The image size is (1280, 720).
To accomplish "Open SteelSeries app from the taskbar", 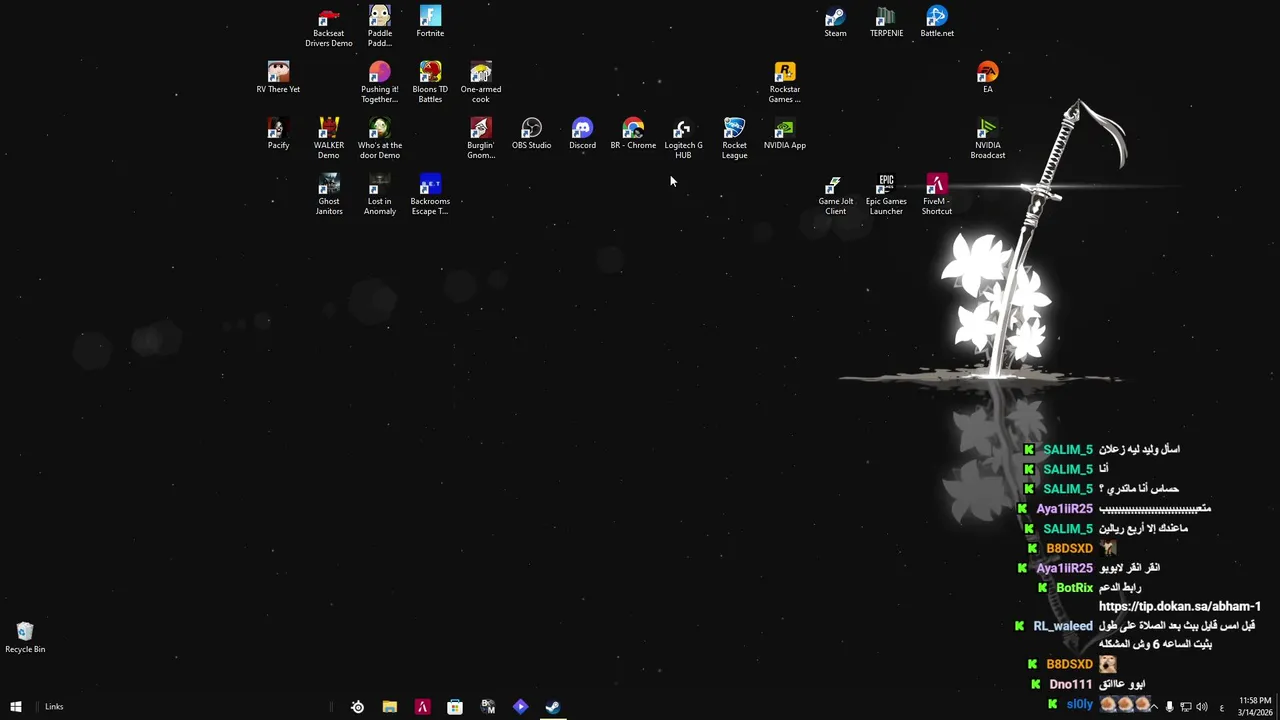I will 357,707.
